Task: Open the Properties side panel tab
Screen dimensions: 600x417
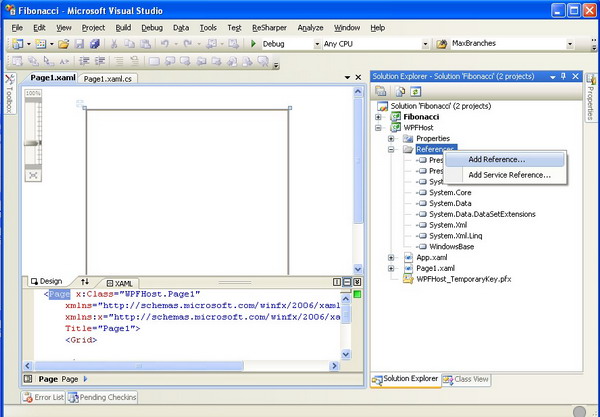Action: click(591, 98)
